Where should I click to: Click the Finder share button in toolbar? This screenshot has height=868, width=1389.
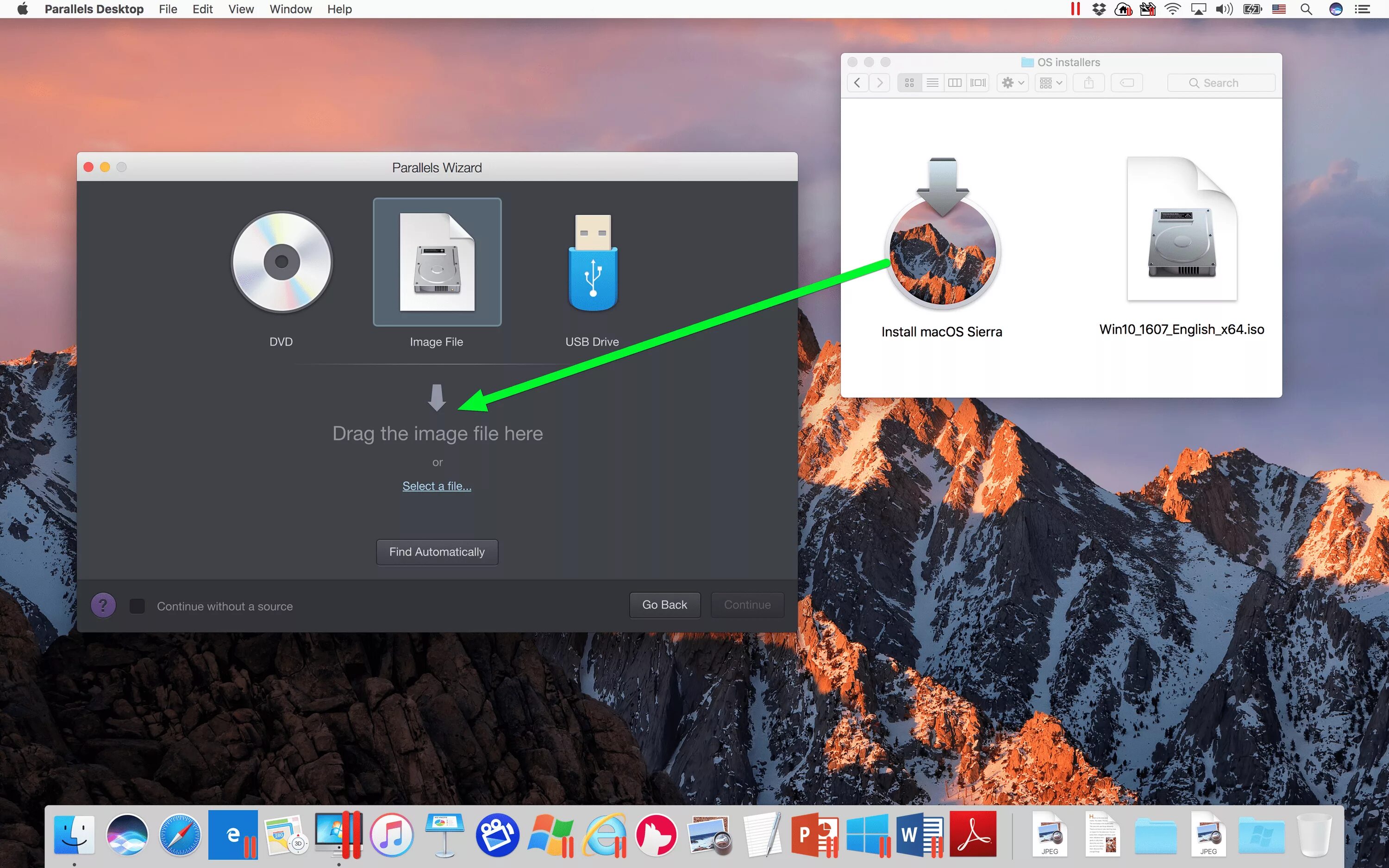tap(1090, 82)
